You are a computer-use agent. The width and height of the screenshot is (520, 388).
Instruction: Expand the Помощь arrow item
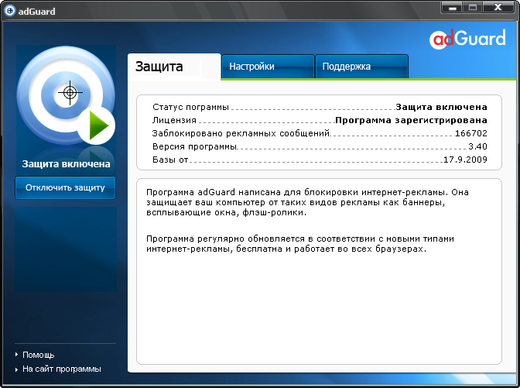[16, 355]
